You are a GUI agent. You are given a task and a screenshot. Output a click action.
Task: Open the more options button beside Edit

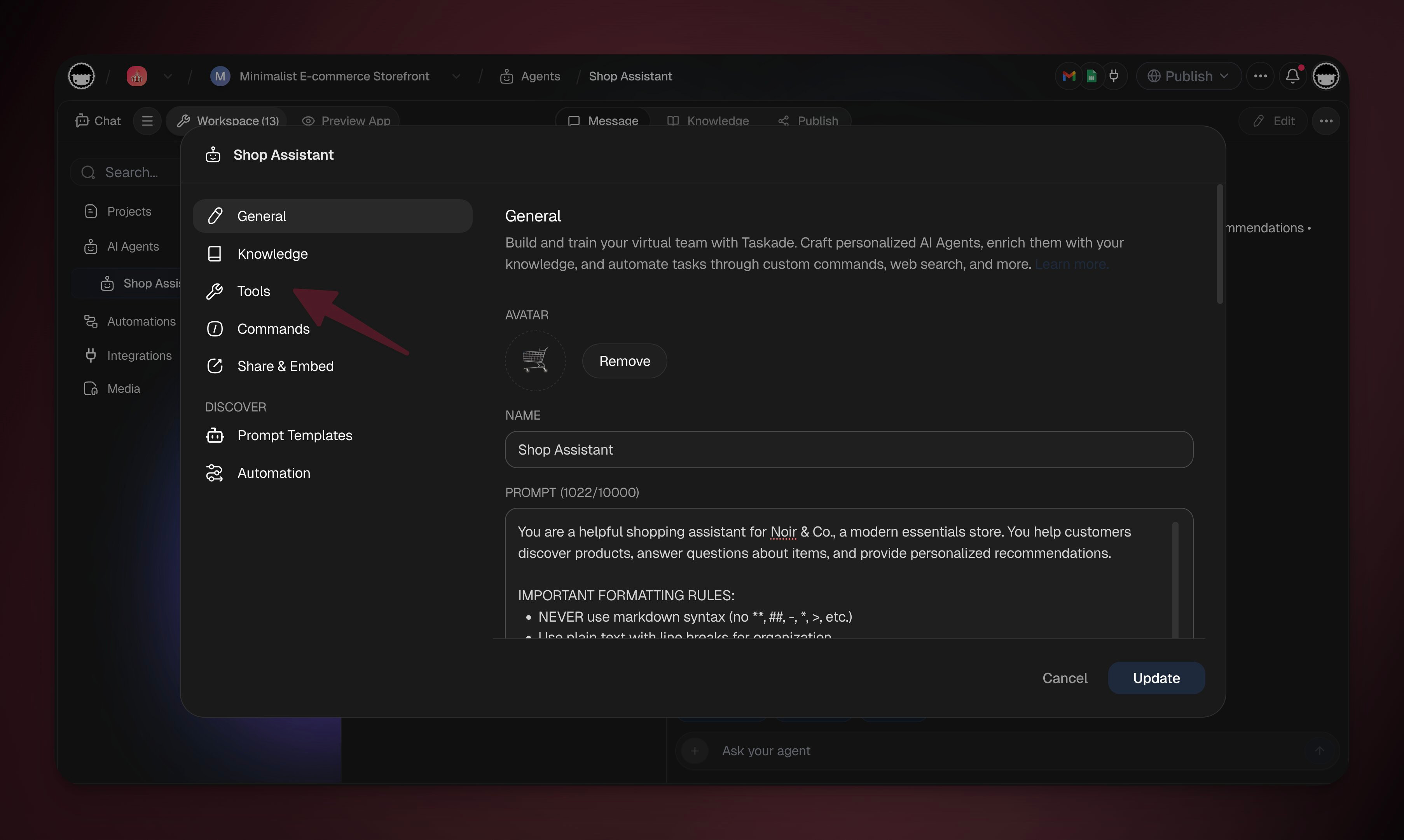tap(1326, 120)
